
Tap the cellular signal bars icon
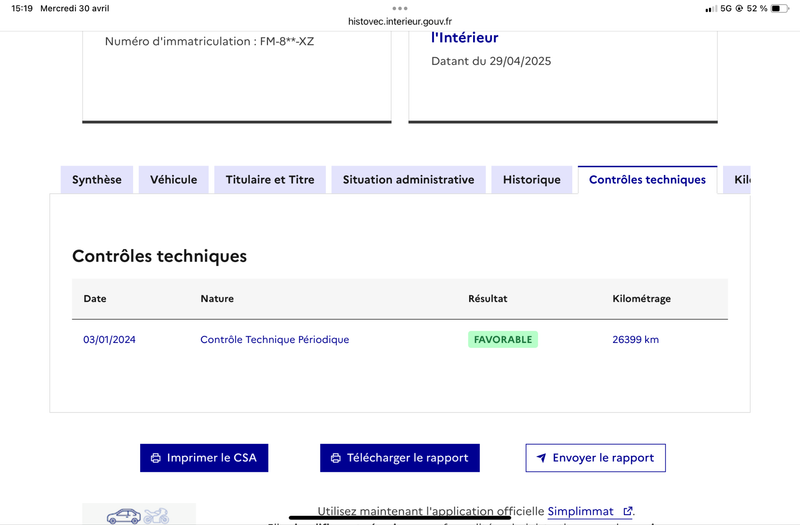click(711, 9)
